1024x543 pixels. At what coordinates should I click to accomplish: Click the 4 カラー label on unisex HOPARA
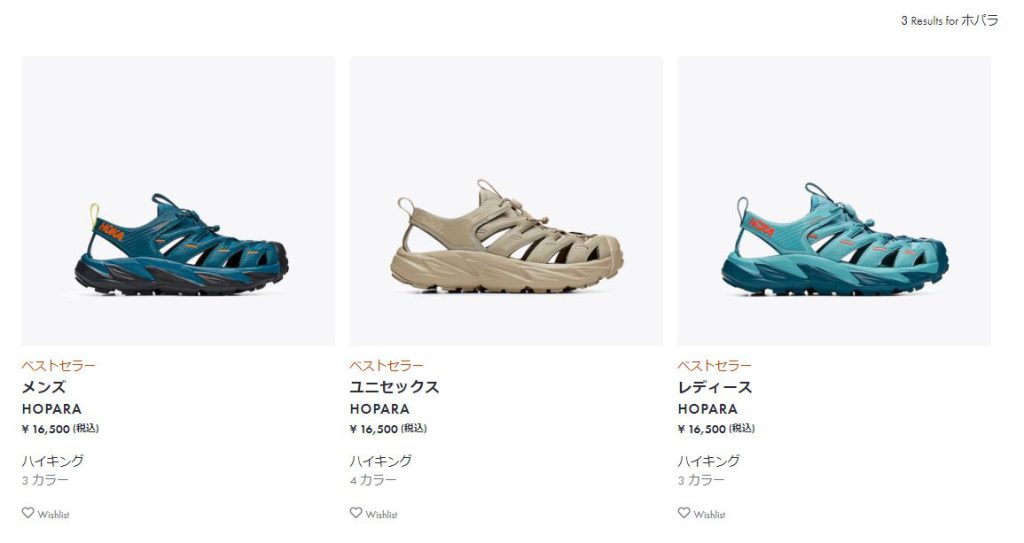coord(373,480)
